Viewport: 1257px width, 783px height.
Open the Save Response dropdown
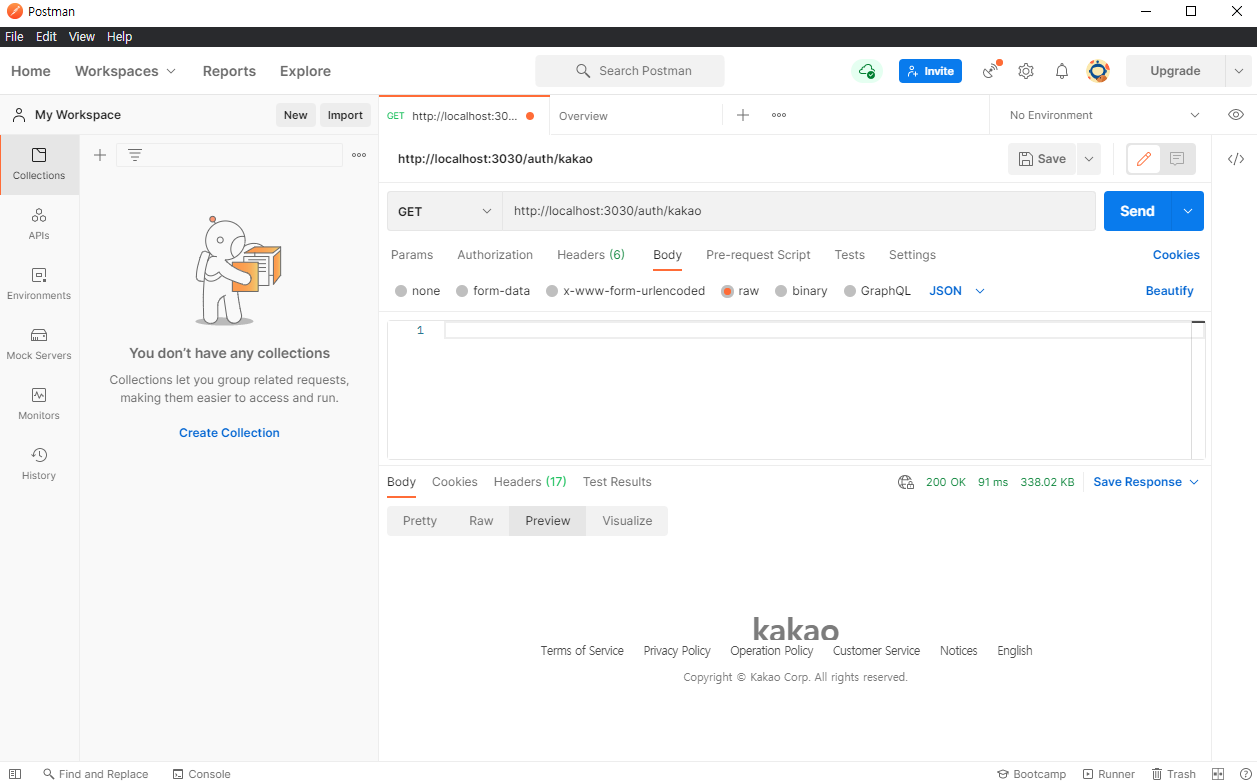click(x=1145, y=482)
